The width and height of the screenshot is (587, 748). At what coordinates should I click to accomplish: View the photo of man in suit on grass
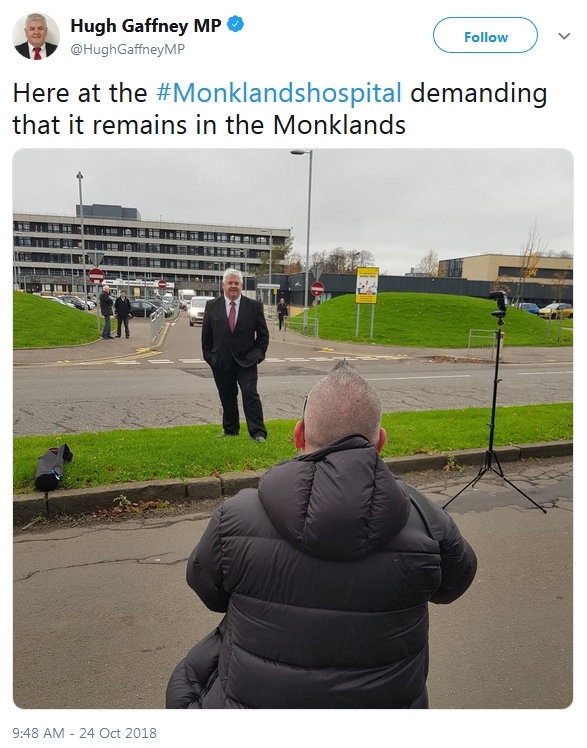(x=293, y=428)
